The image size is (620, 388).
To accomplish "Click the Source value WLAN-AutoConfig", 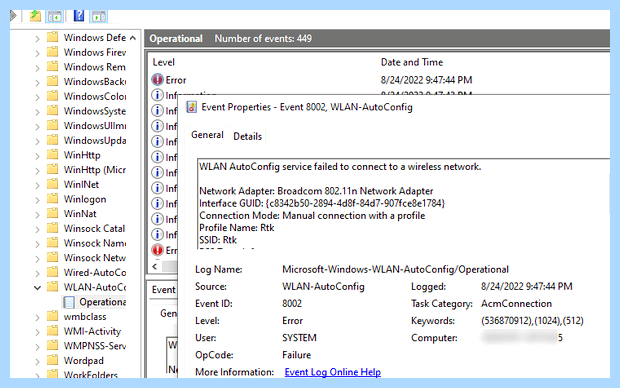I will [323, 286].
